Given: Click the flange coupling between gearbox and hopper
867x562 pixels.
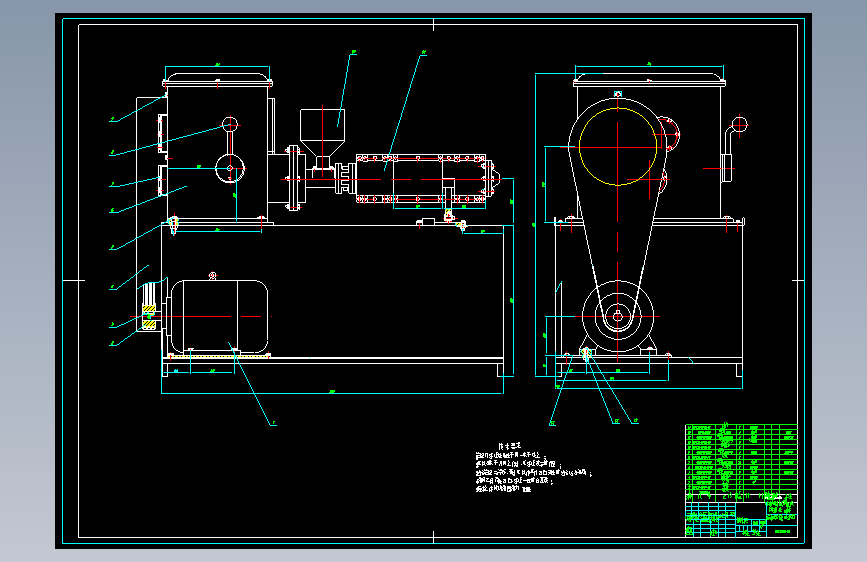Looking at the screenshot, I should [x=294, y=178].
